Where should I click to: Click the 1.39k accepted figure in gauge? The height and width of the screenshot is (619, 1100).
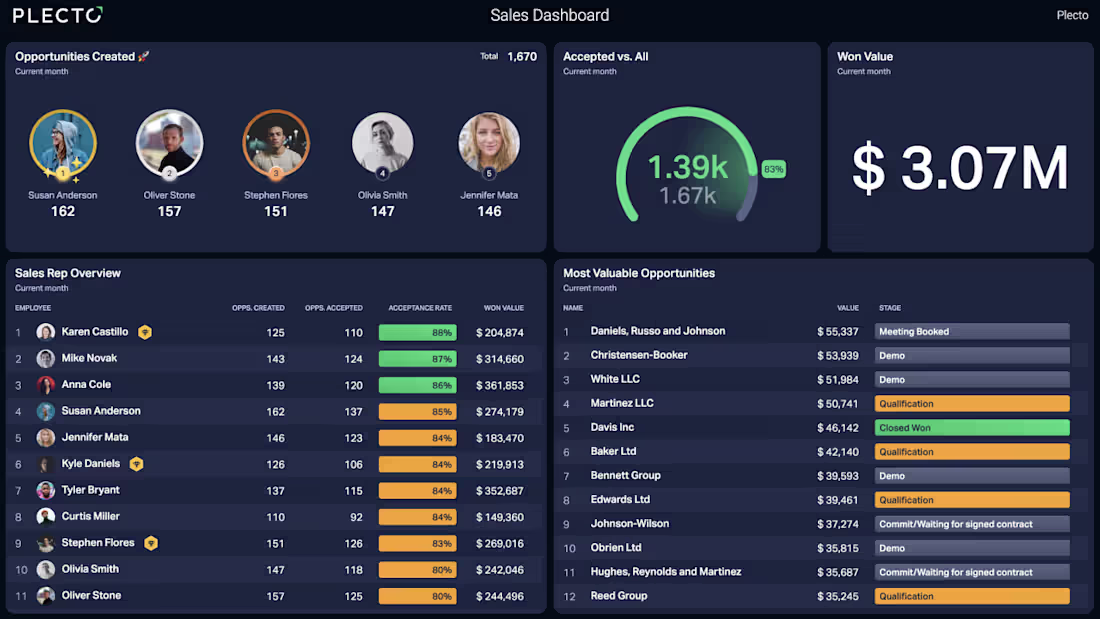tap(688, 167)
